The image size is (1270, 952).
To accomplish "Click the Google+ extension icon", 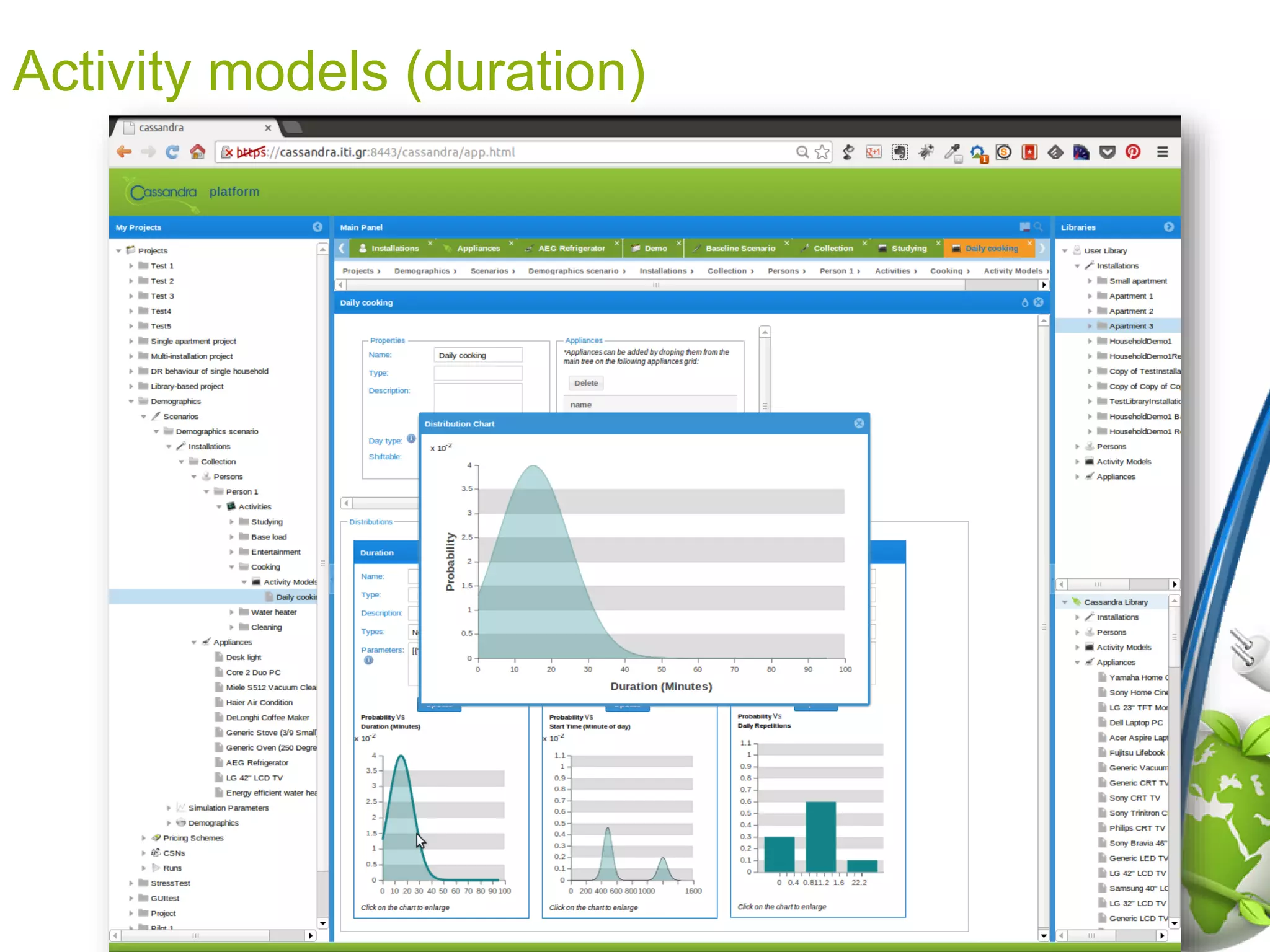I will 874,152.
